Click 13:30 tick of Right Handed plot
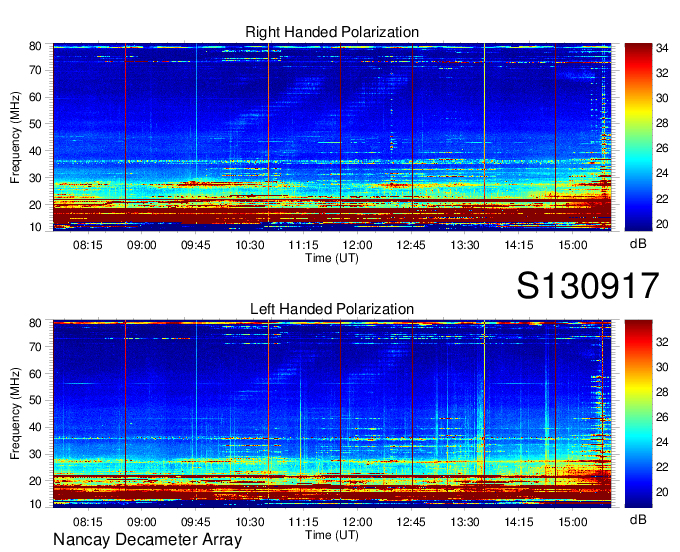Image resolution: width=680 pixels, height=552 pixels. [465, 245]
